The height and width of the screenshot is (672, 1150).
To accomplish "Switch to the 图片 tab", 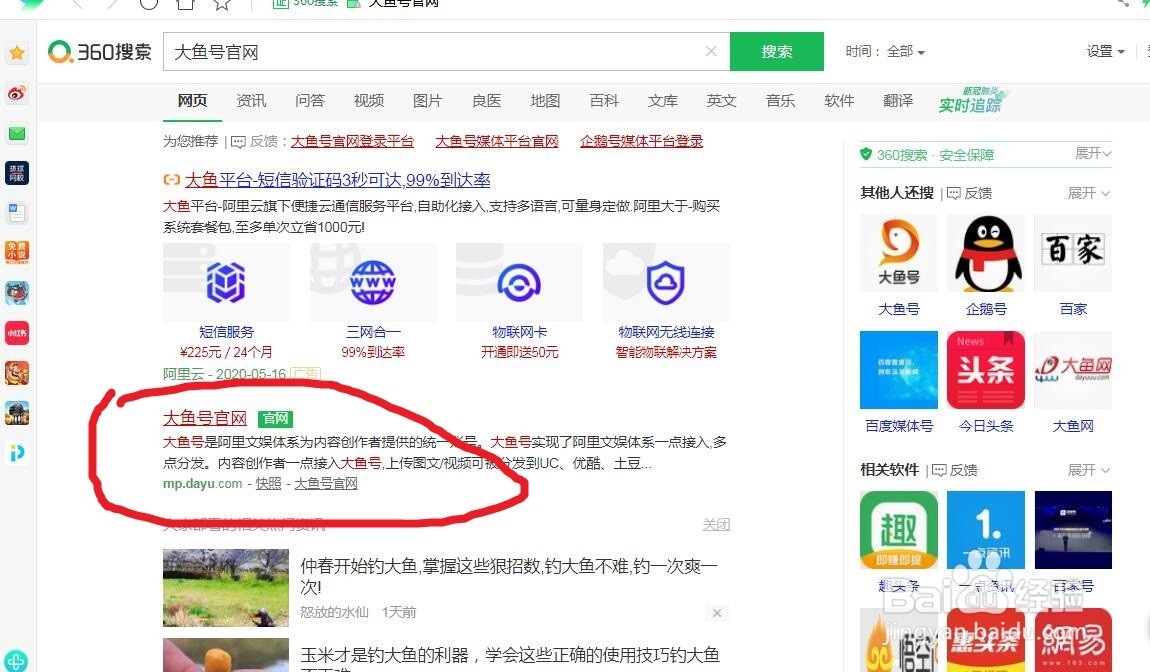I will [x=427, y=101].
